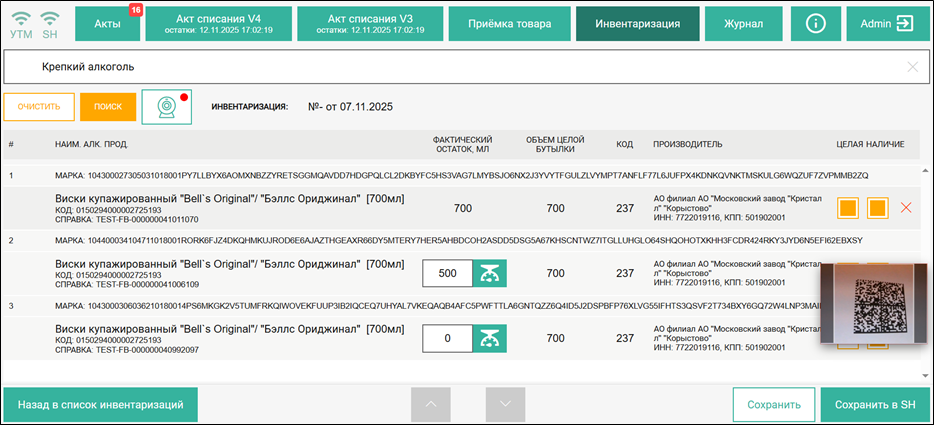Viewport: 934px width, 425px height.
Task: Click the webcam scanner icon button
Action: 167,106
